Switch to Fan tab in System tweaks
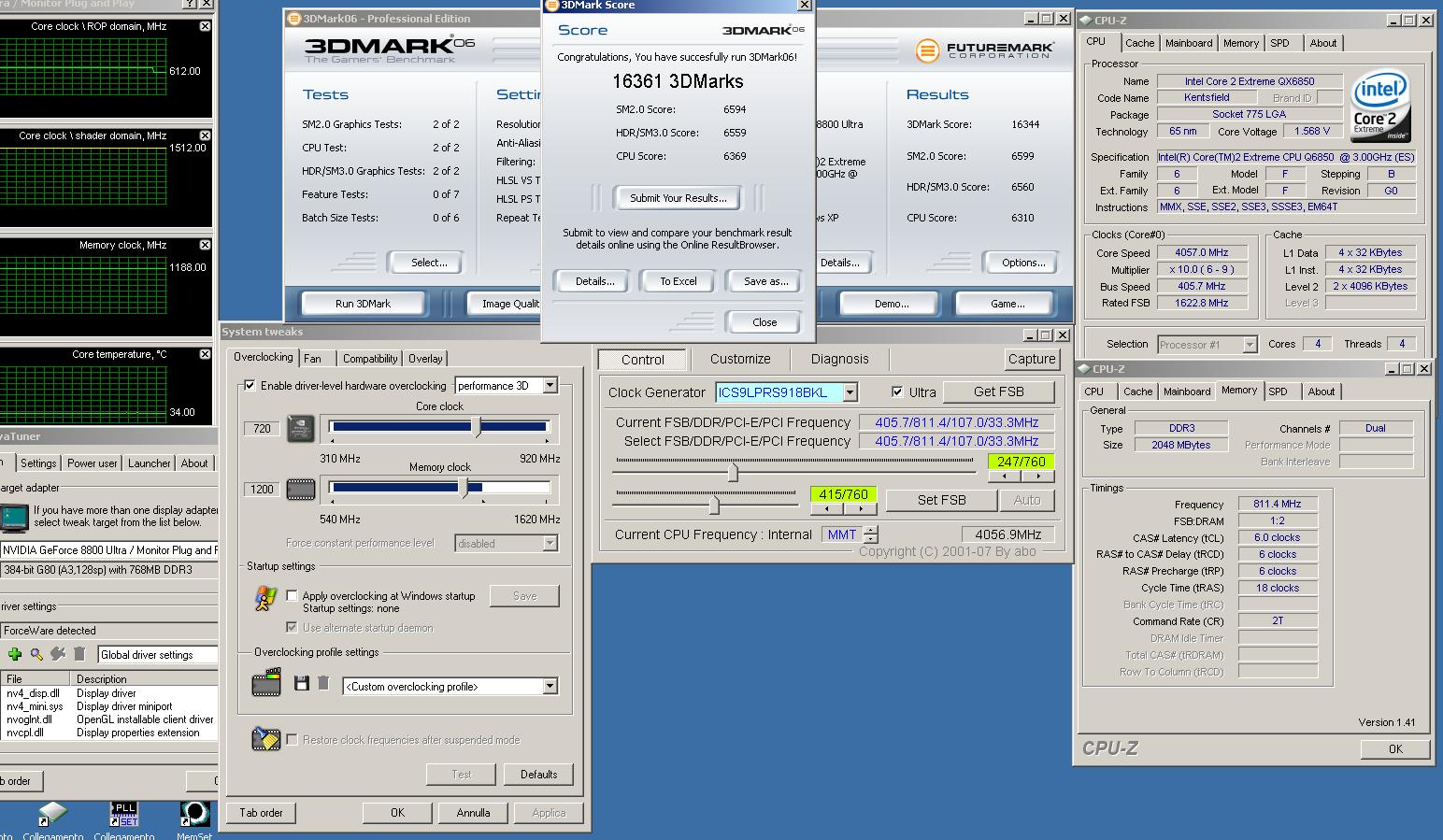 pyautogui.click(x=312, y=359)
